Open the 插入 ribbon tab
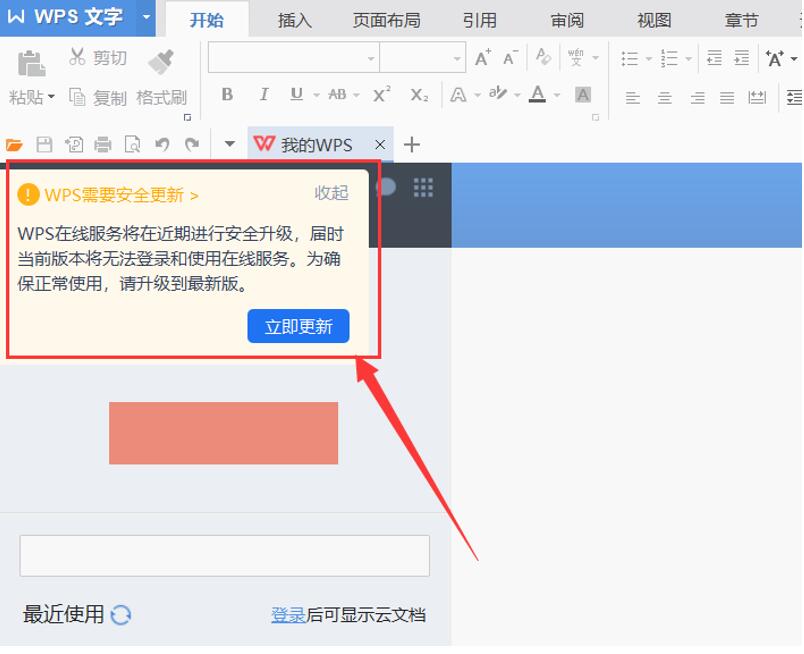Viewport: 804px width, 654px height. [x=294, y=20]
